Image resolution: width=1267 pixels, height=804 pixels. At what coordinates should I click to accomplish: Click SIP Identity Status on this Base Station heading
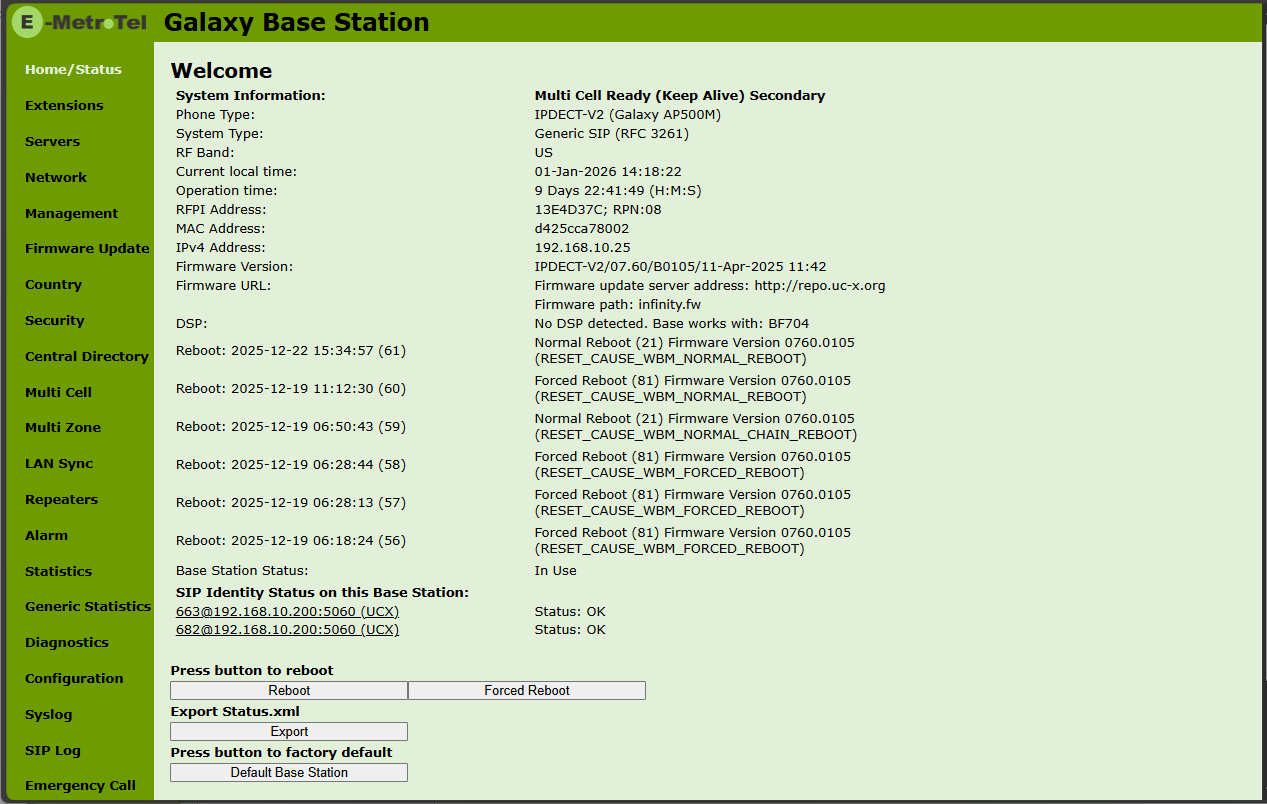pyautogui.click(x=322, y=593)
